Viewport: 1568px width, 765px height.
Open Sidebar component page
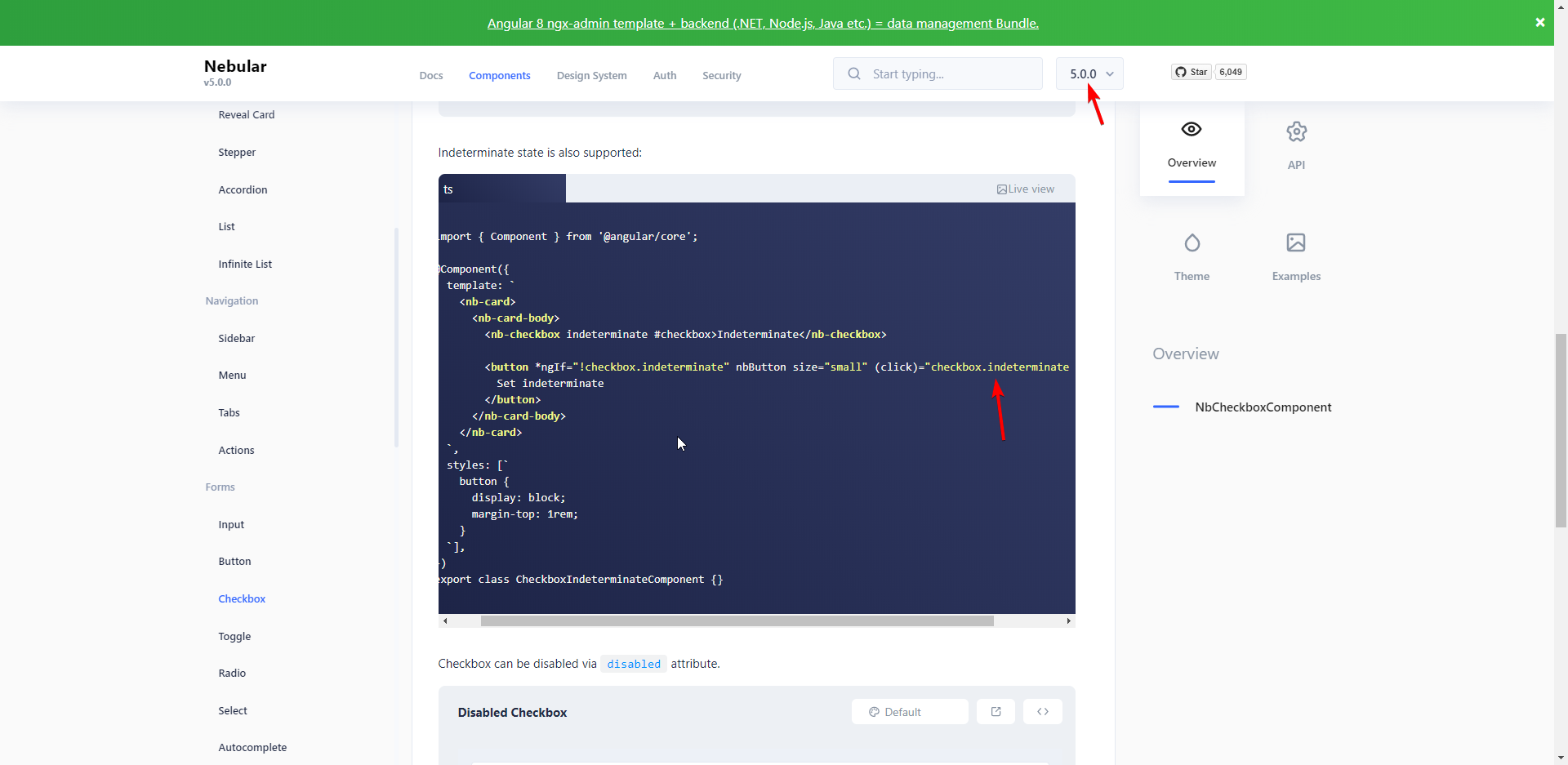(x=236, y=338)
